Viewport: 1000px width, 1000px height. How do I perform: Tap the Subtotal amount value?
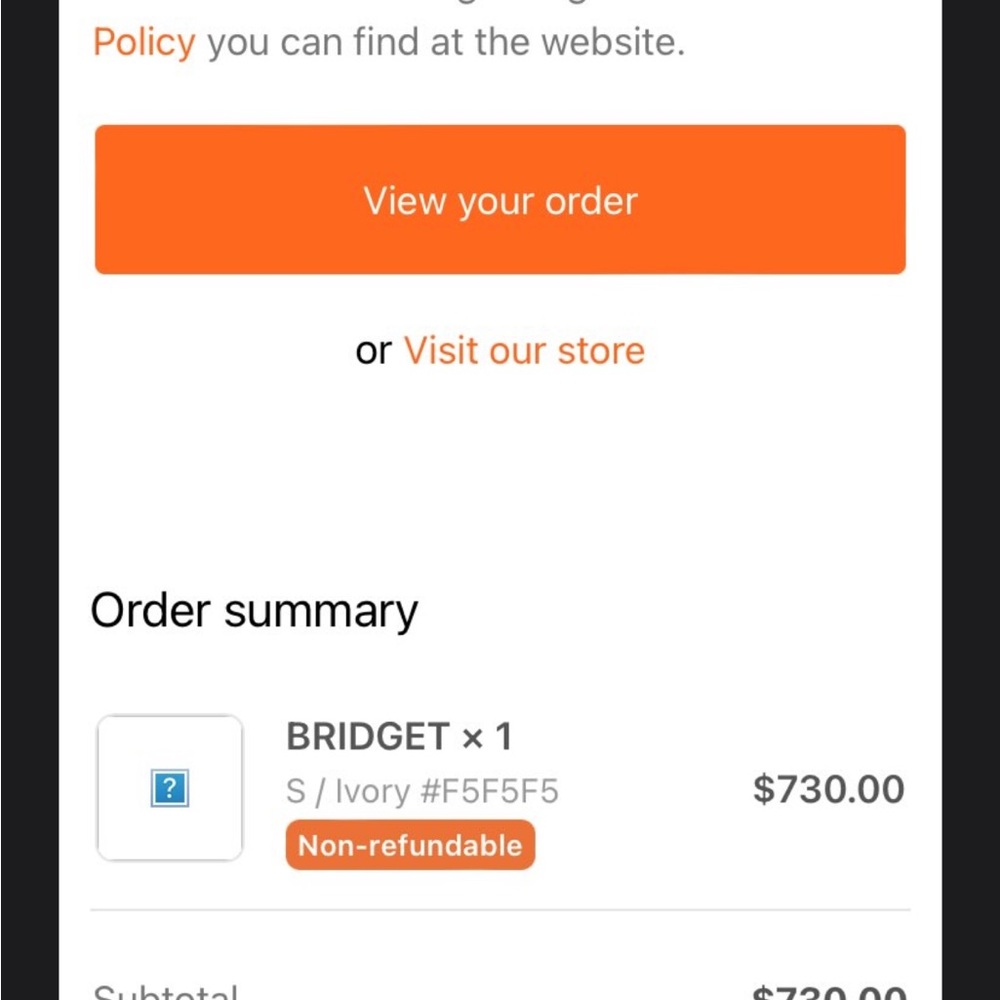pos(828,992)
